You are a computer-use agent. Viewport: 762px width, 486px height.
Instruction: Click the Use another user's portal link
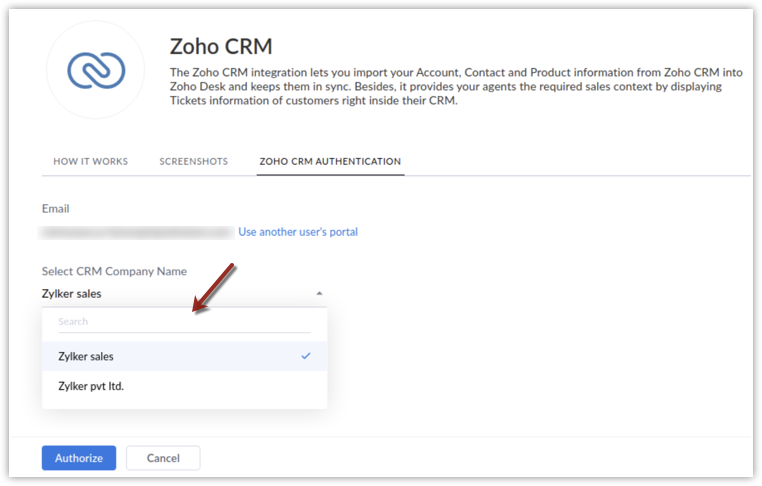point(298,232)
